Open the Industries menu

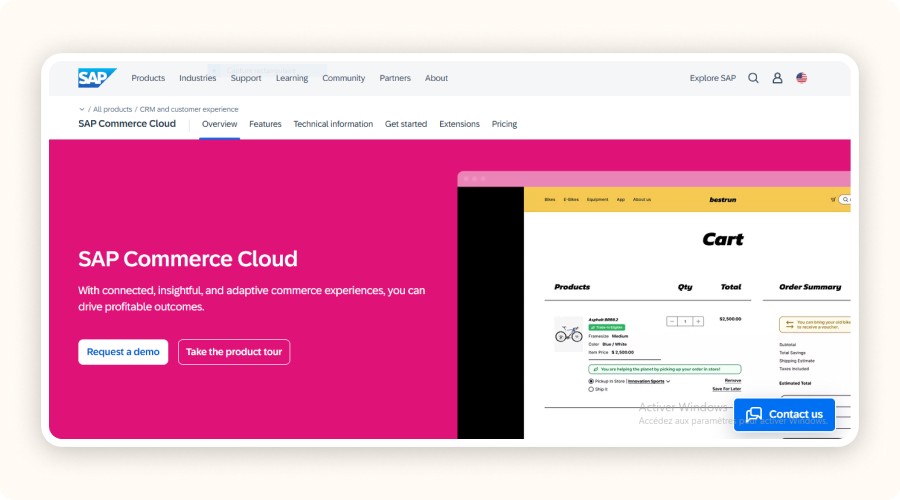coord(197,78)
